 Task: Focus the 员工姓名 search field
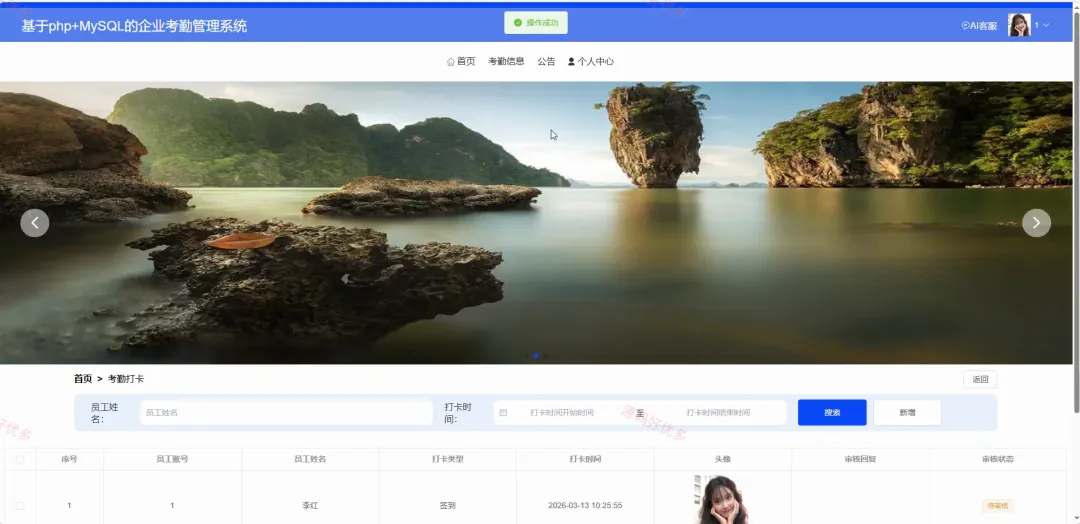click(287, 412)
